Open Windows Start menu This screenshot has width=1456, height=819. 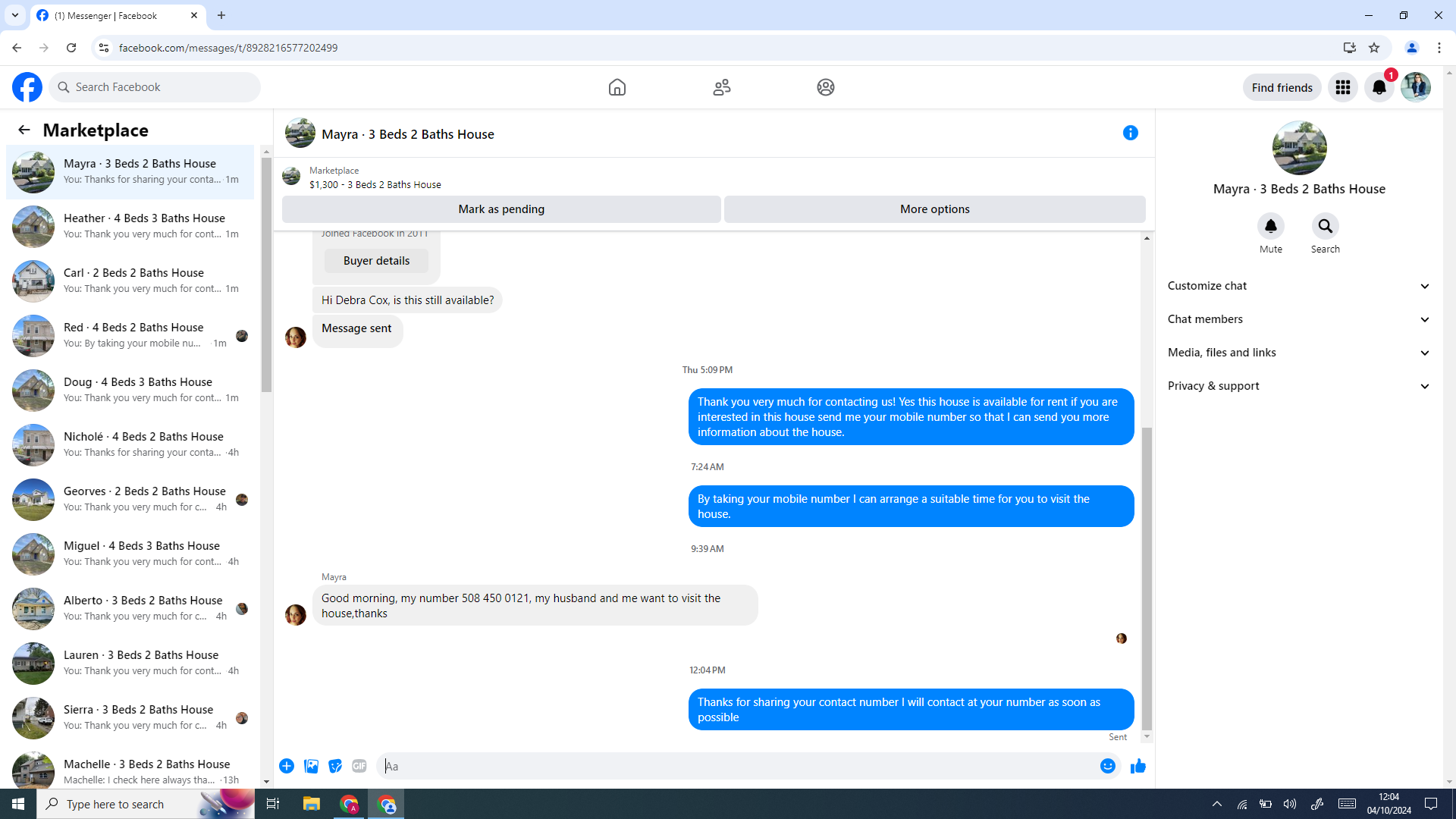pos(18,804)
